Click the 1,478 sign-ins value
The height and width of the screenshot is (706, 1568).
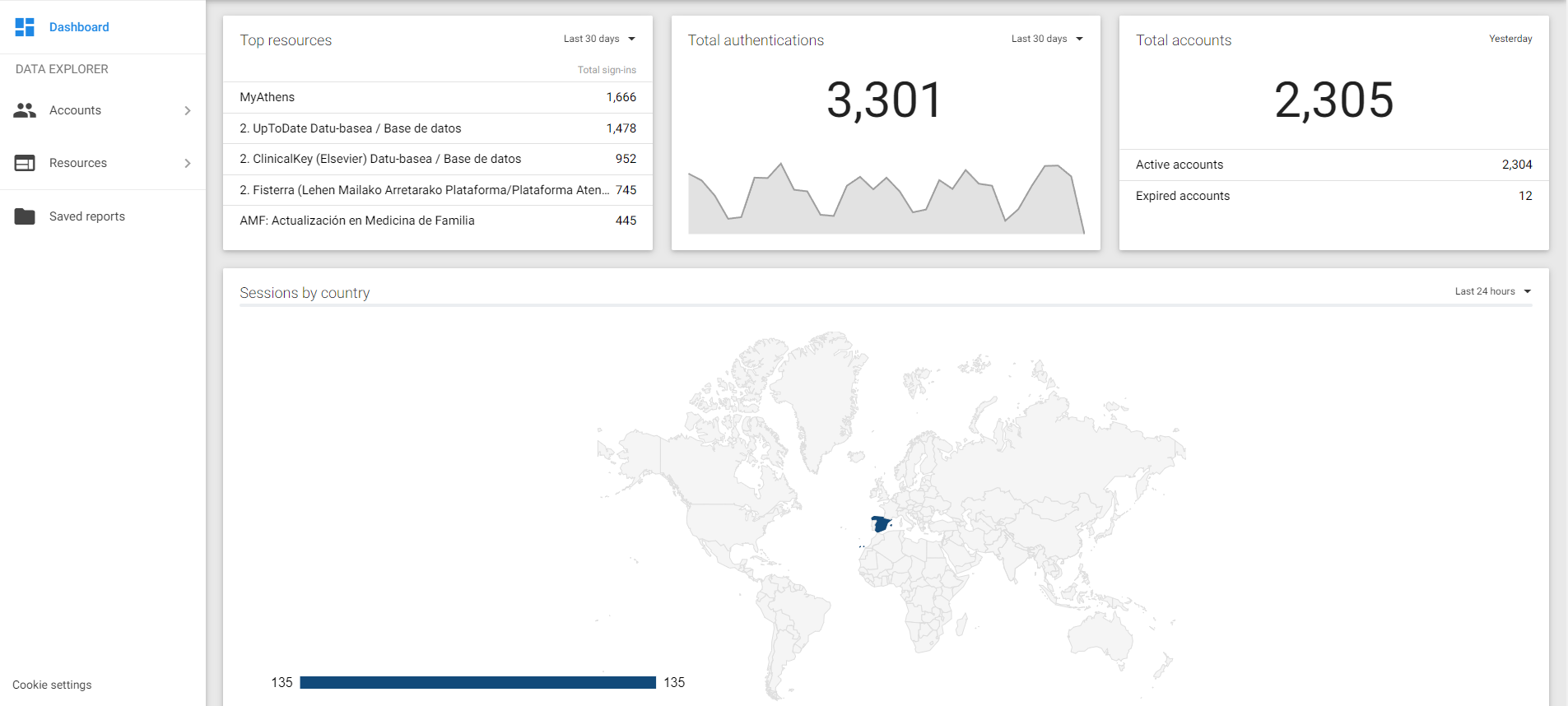[621, 128]
